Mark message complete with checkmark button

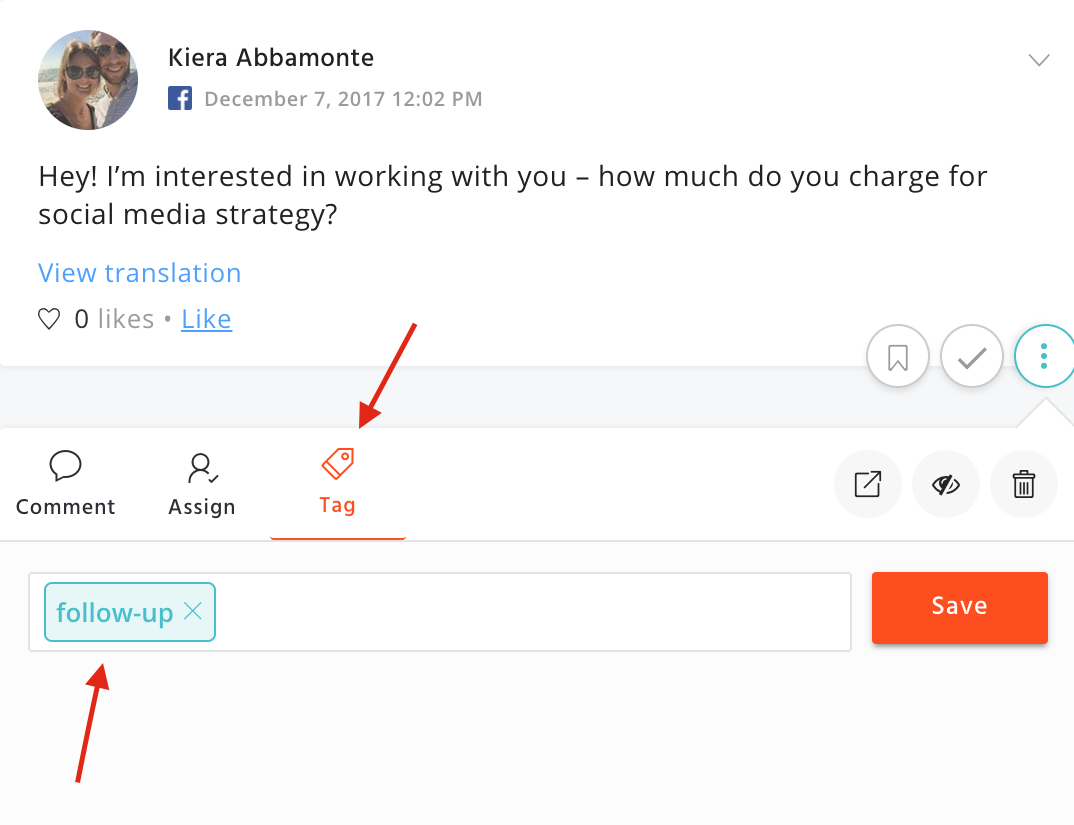pyautogui.click(x=971, y=356)
